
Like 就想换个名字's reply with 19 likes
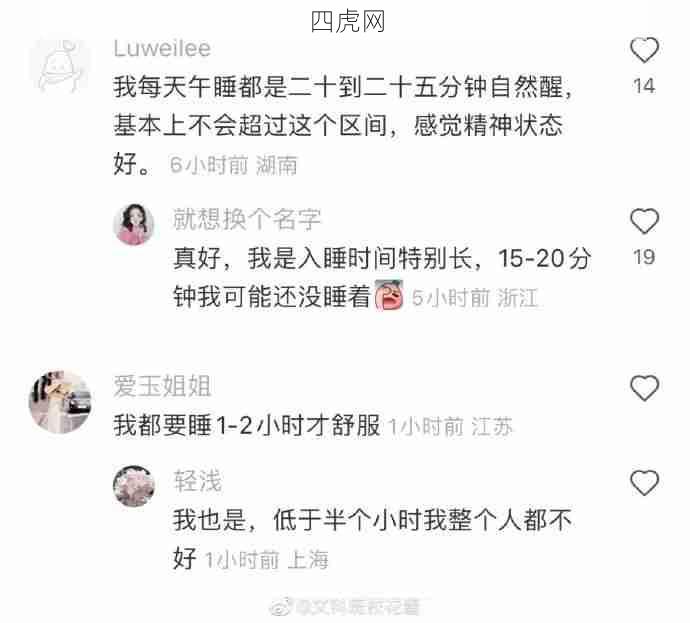[x=644, y=221]
